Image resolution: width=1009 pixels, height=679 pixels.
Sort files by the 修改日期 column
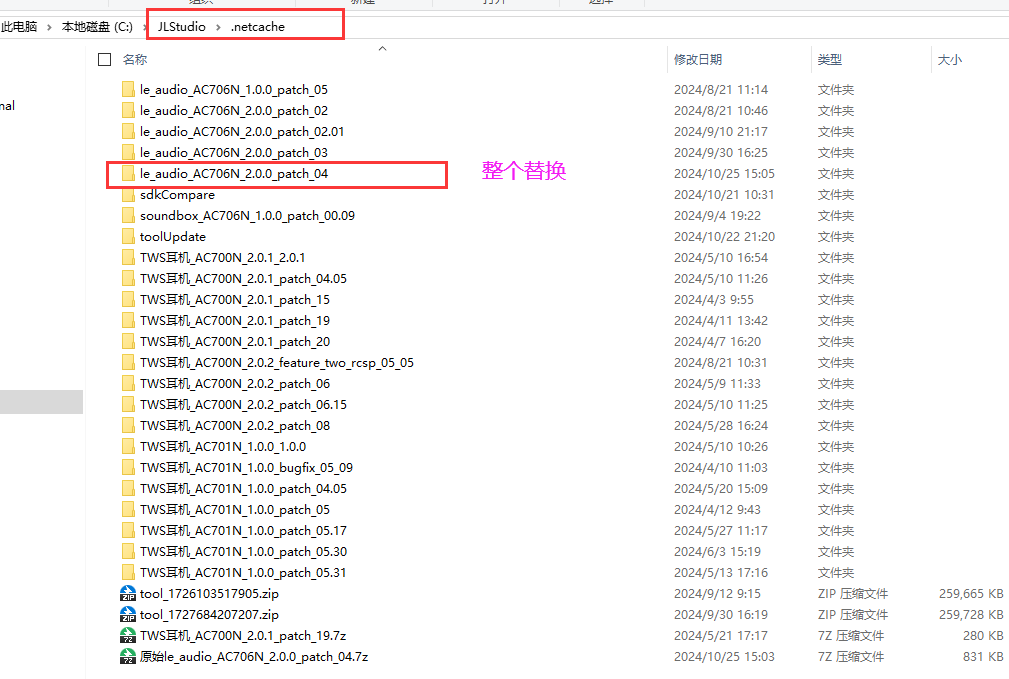click(x=698, y=59)
